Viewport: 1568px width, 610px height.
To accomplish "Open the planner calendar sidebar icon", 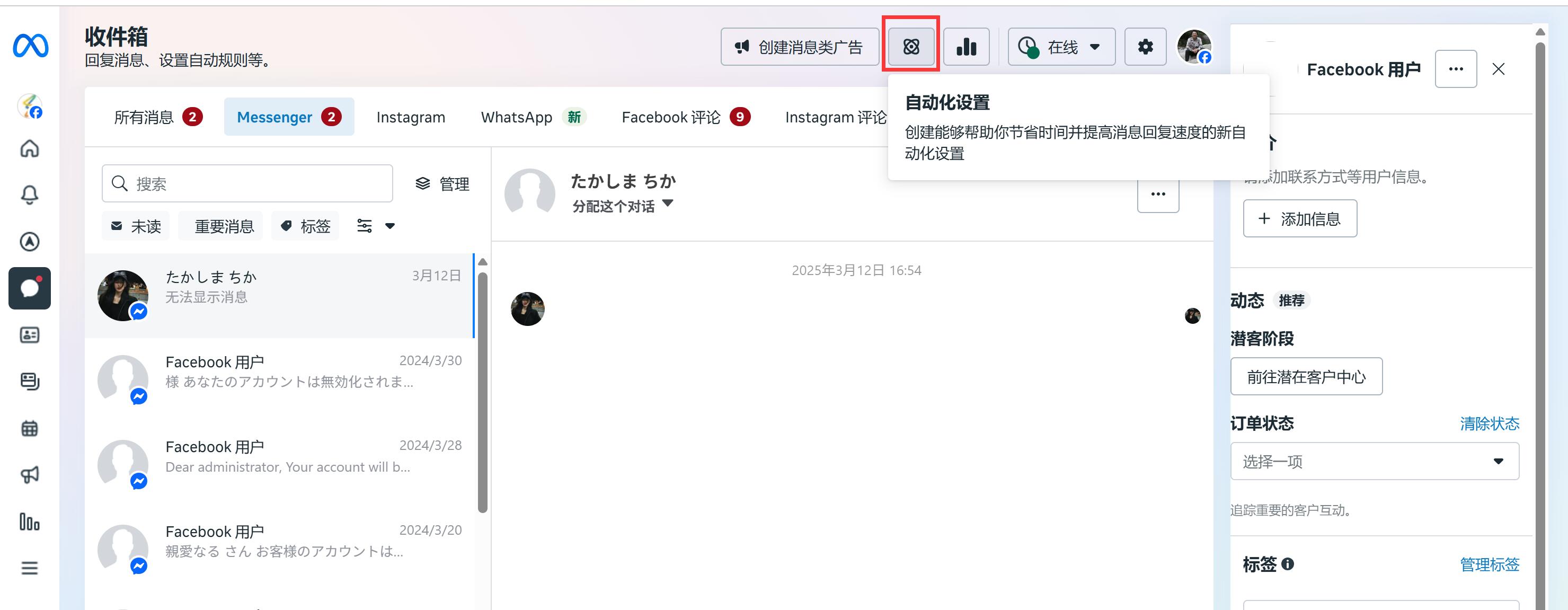I will 30,429.
